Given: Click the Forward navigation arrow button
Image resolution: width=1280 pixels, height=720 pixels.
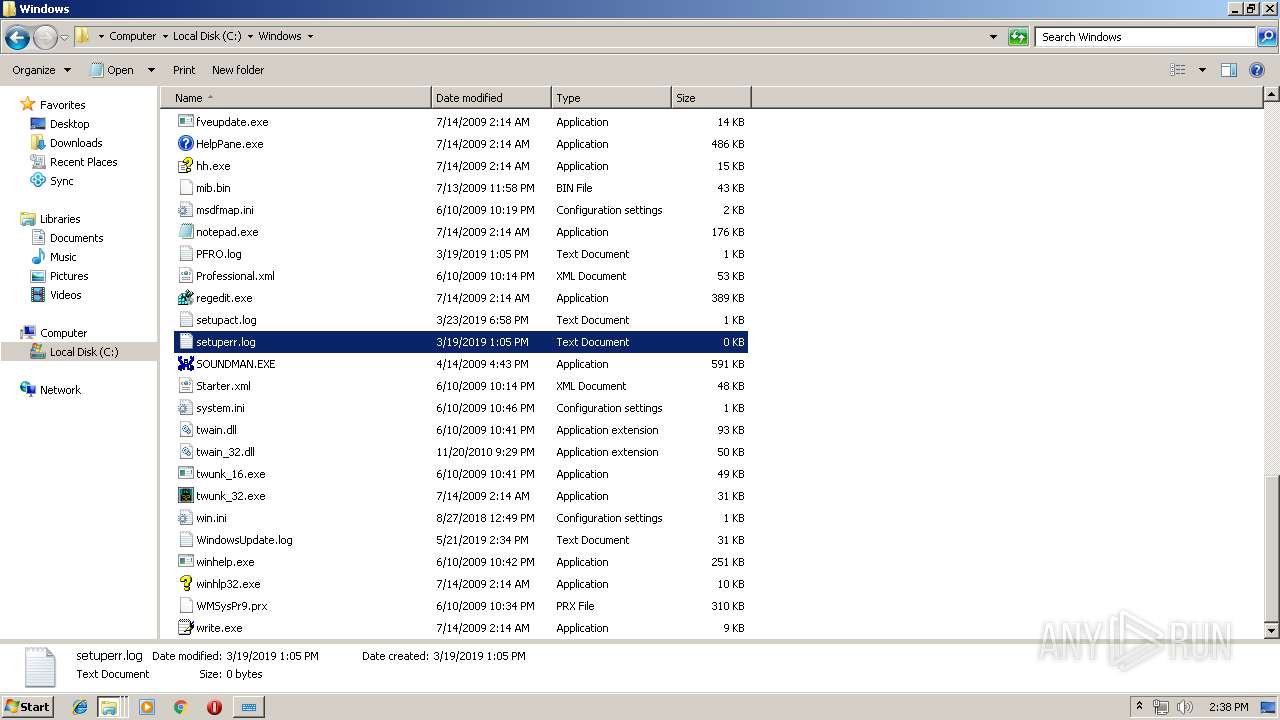Looking at the screenshot, I should (45, 38).
